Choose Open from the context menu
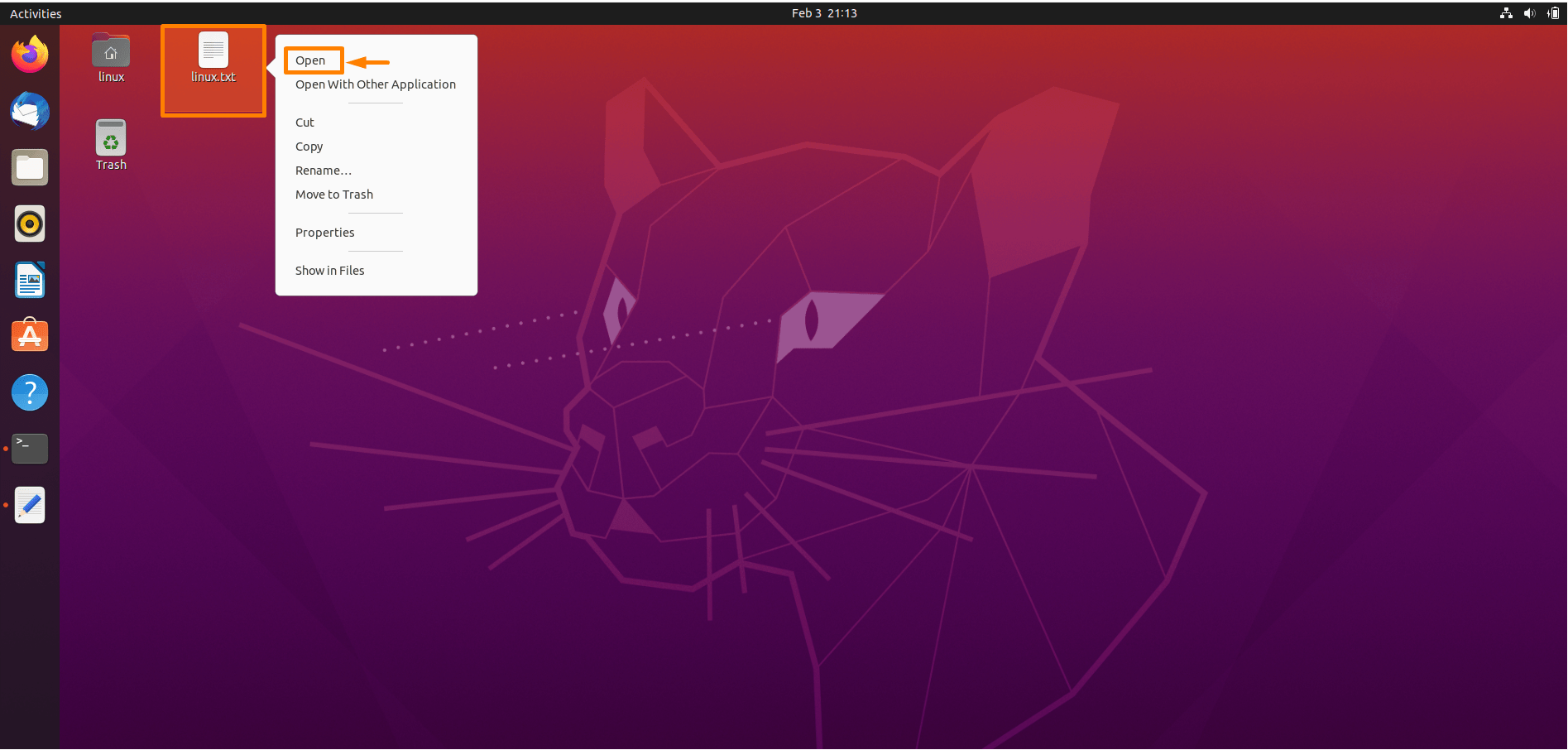This screenshot has width=1568, height=750. pos(310,60)
